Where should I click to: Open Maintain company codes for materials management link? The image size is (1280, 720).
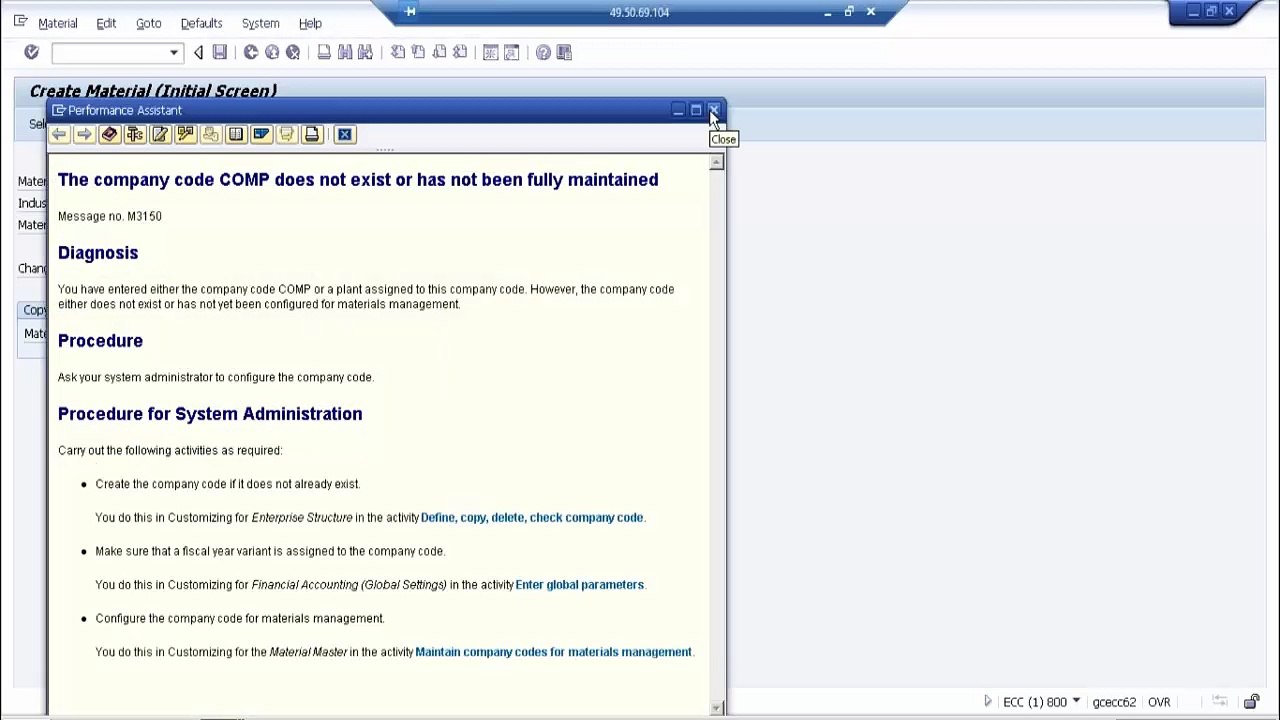pos(553,652)
